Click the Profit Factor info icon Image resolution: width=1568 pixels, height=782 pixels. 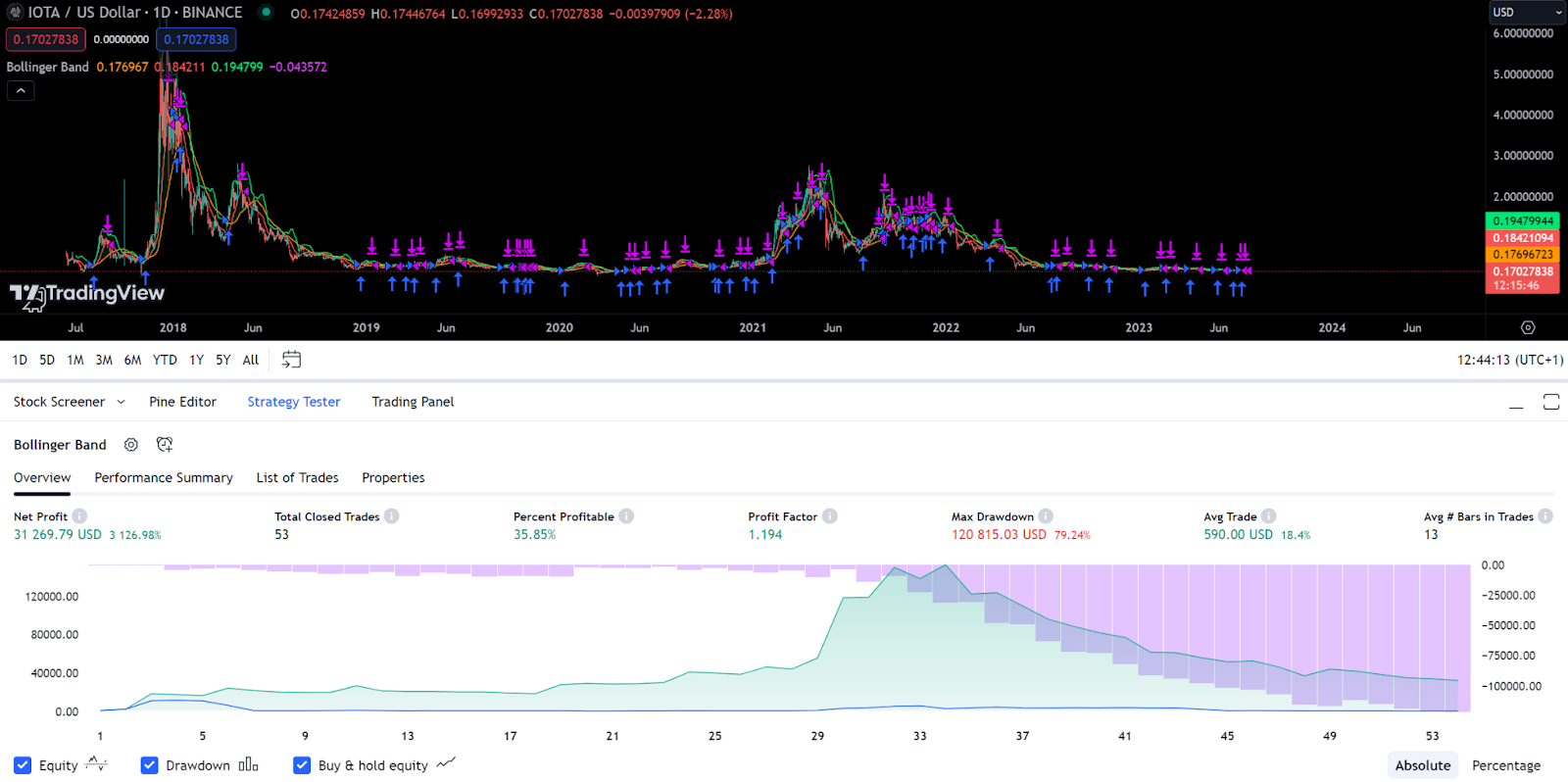point(829,516)
